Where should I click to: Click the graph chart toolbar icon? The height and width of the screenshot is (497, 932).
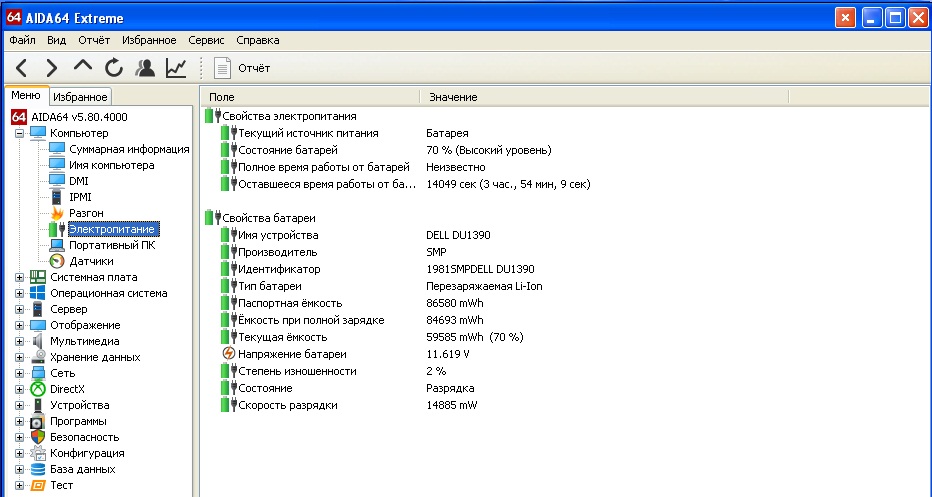(x=176, y=68)
